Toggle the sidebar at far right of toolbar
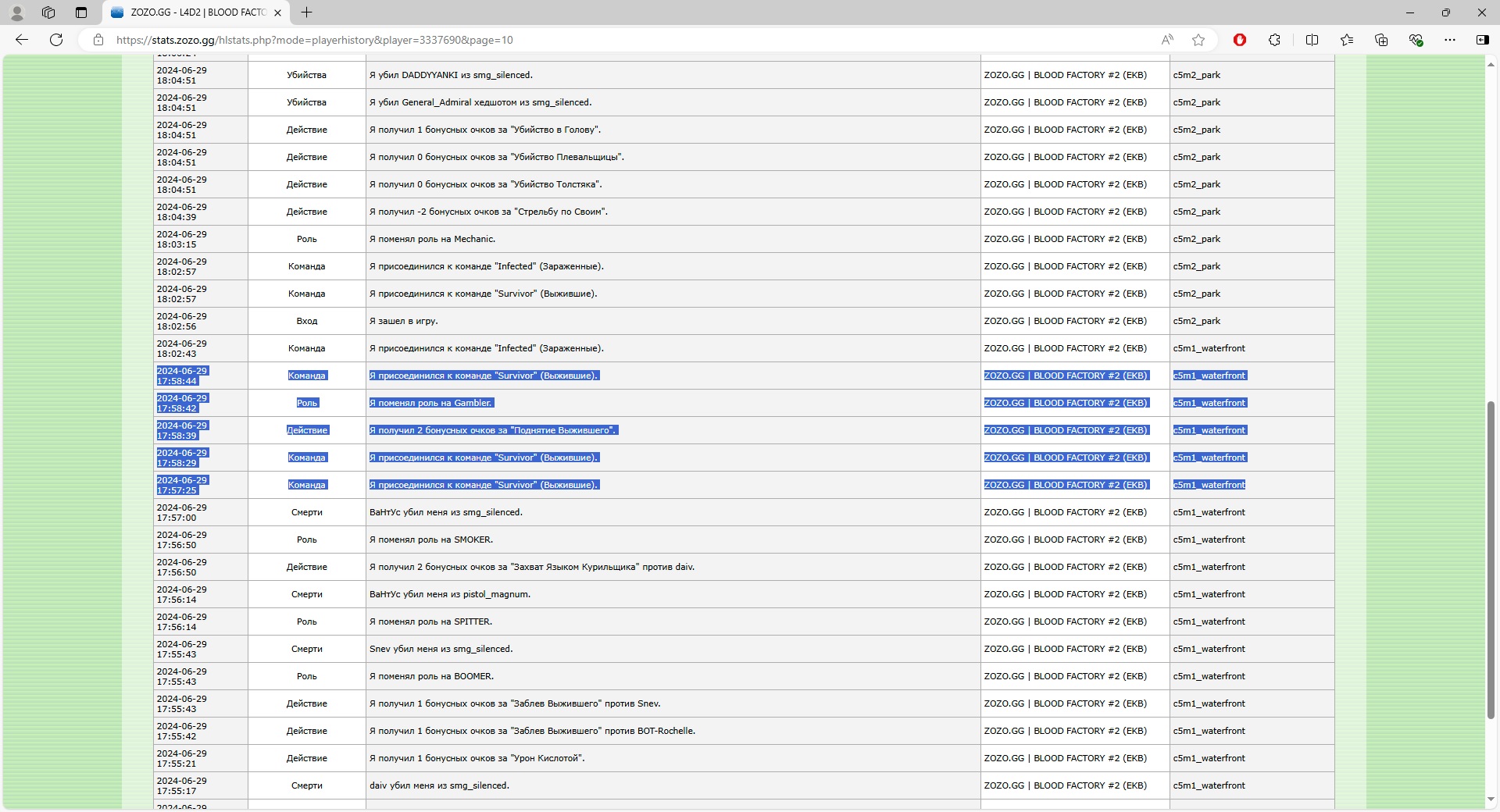The image size is (1500, 812). click(1482, 40)
